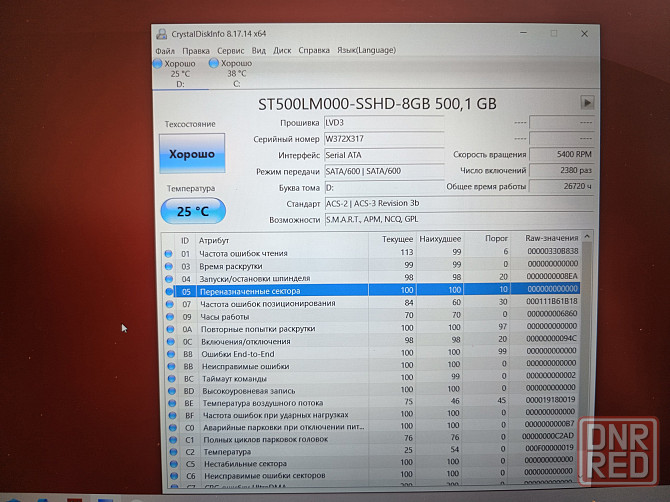The height and width of the screenshot is (502, 670).
Task: Click the status dot for attribute C6
Action: tap(174, 476)
